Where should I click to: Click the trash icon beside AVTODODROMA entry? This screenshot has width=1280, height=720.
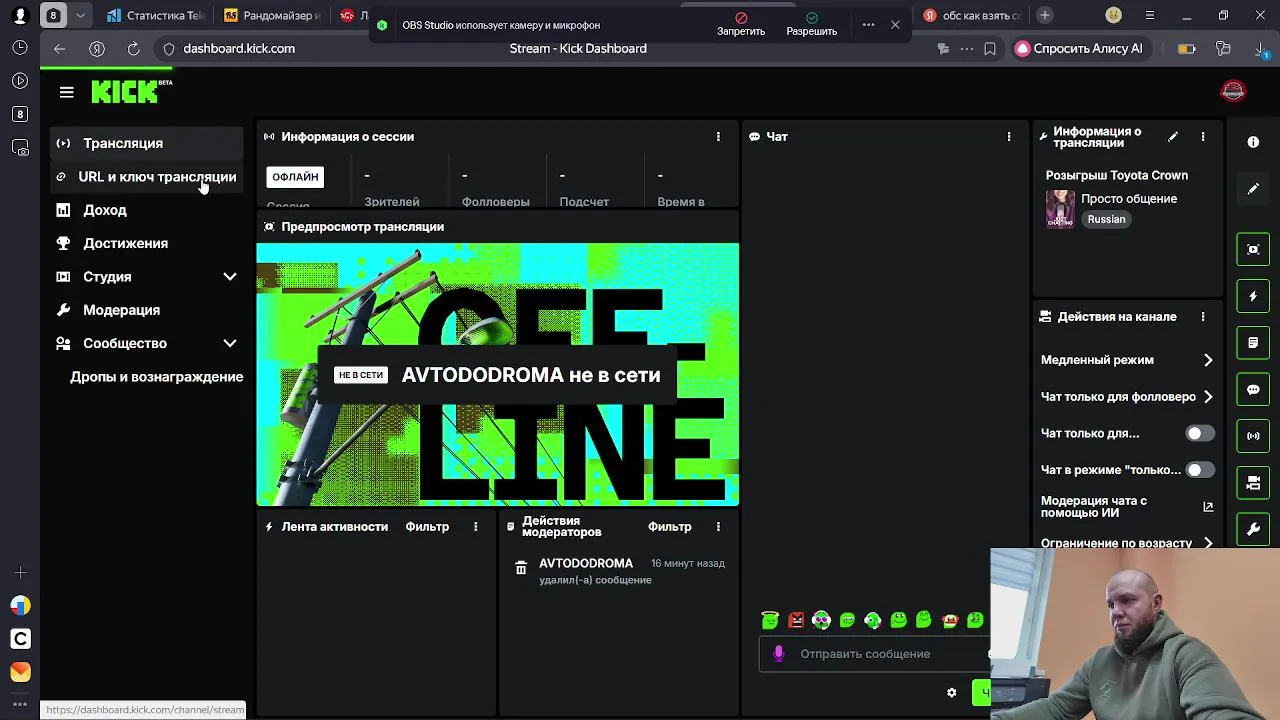click(x=521, y=568)
